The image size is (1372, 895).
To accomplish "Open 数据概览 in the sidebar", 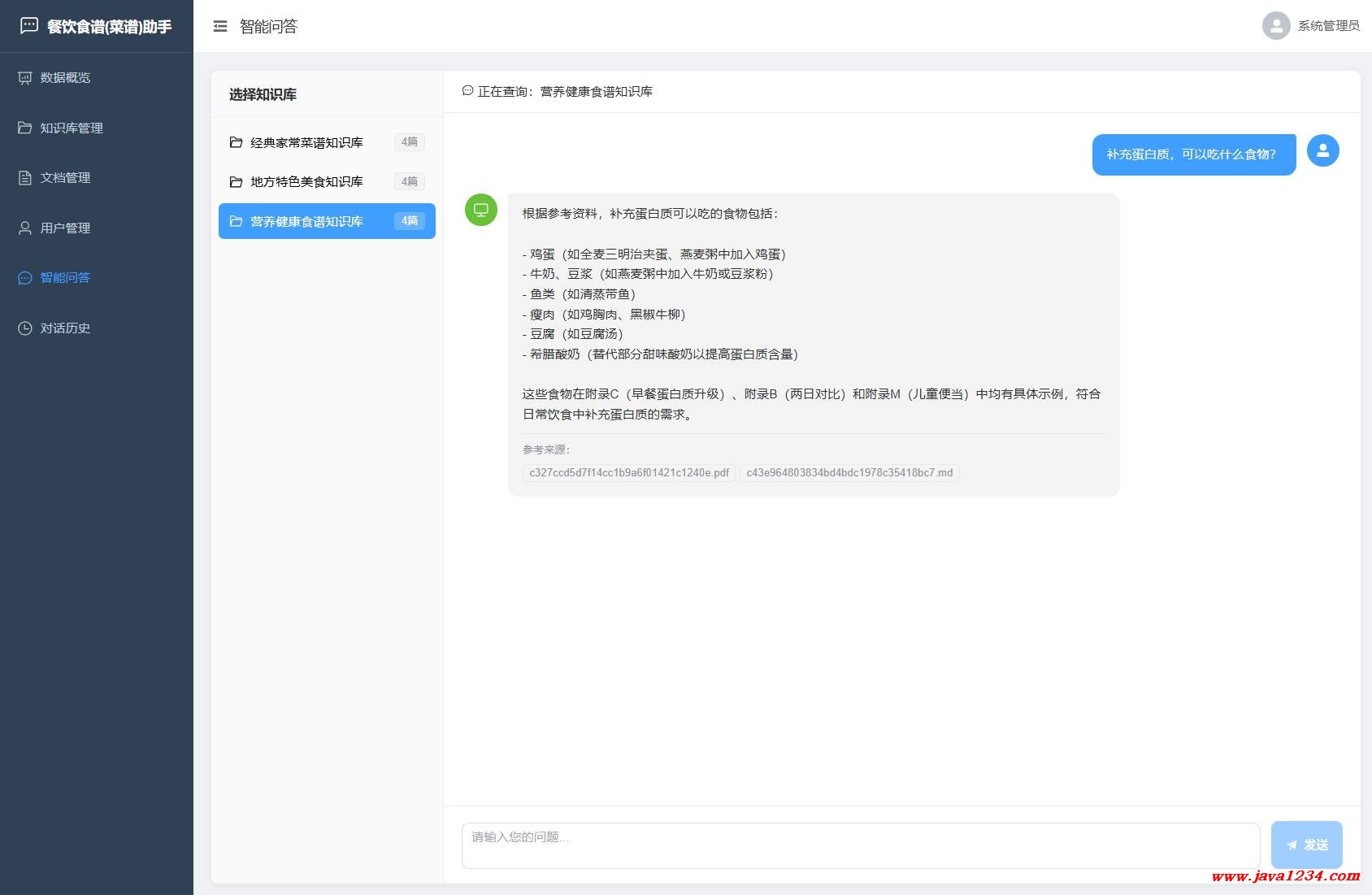I will [65, 78].
